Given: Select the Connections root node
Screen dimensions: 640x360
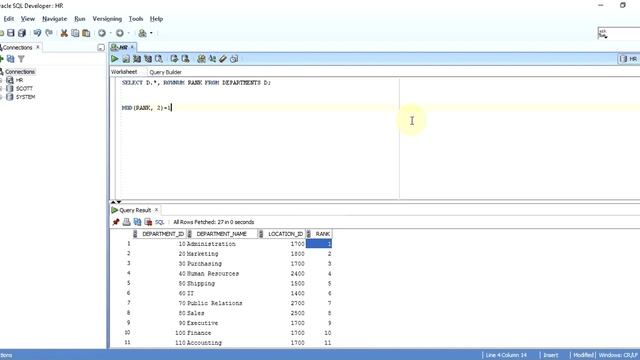Looking at the screenshot, I should point(20,72).
